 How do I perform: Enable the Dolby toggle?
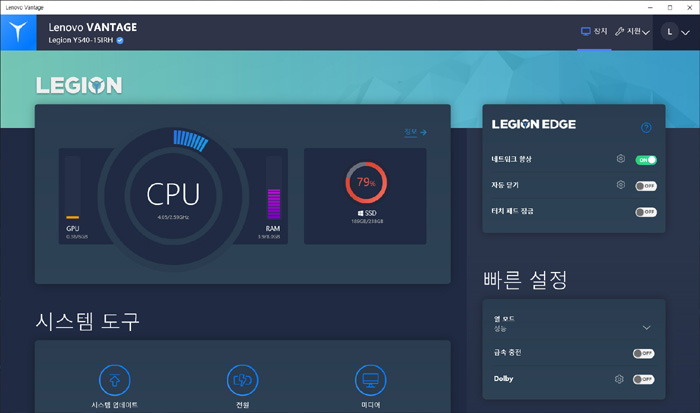pyautogui.click(x=643, y=380)
